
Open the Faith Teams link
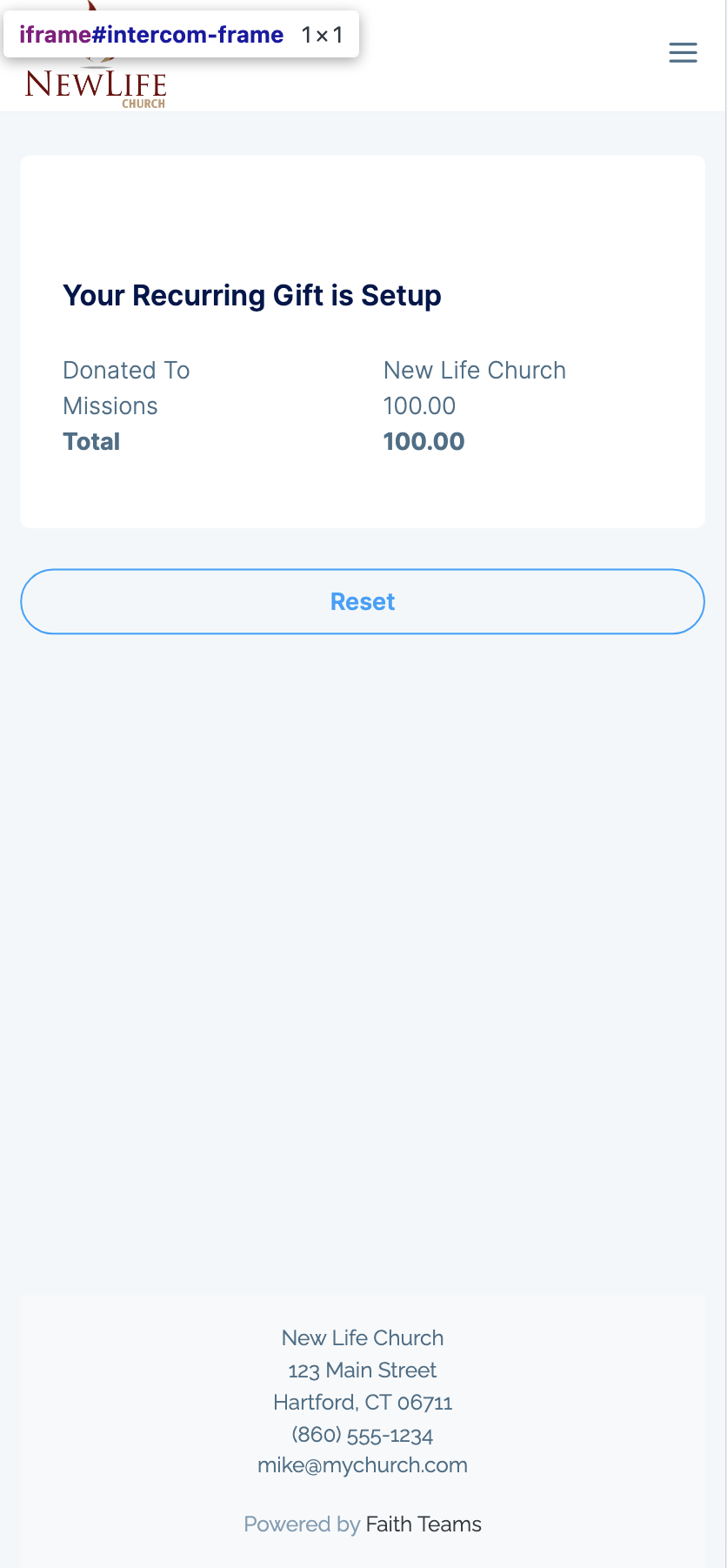coord(424,1524)
